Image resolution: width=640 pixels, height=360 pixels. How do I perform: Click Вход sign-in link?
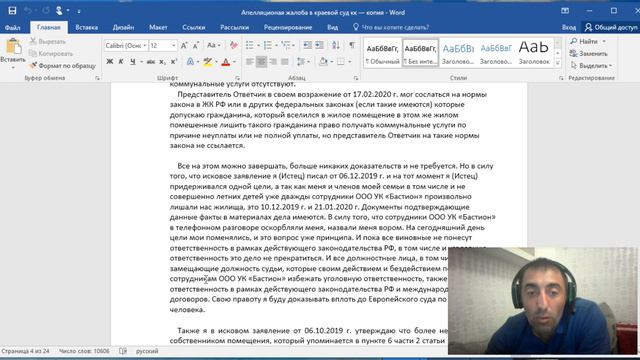pos(569,27)
